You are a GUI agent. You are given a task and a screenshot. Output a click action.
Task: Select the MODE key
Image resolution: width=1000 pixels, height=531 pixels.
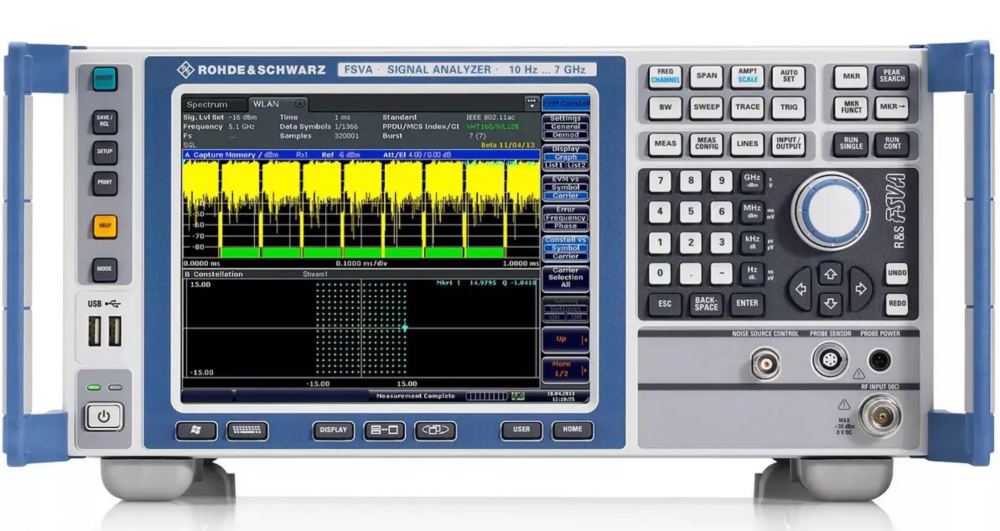click(x=105, y=270)
